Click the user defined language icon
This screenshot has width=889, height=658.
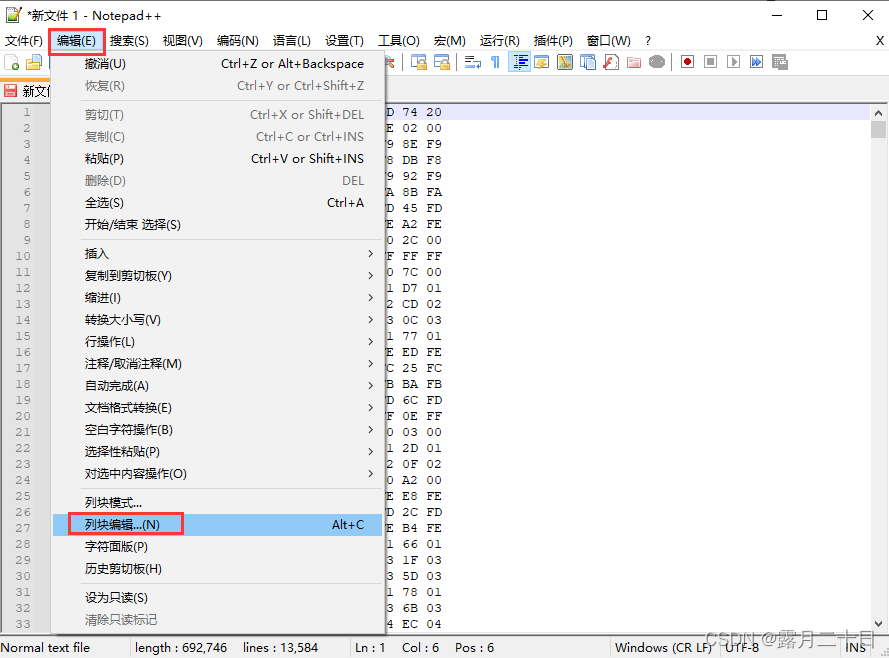pos(542,62)
